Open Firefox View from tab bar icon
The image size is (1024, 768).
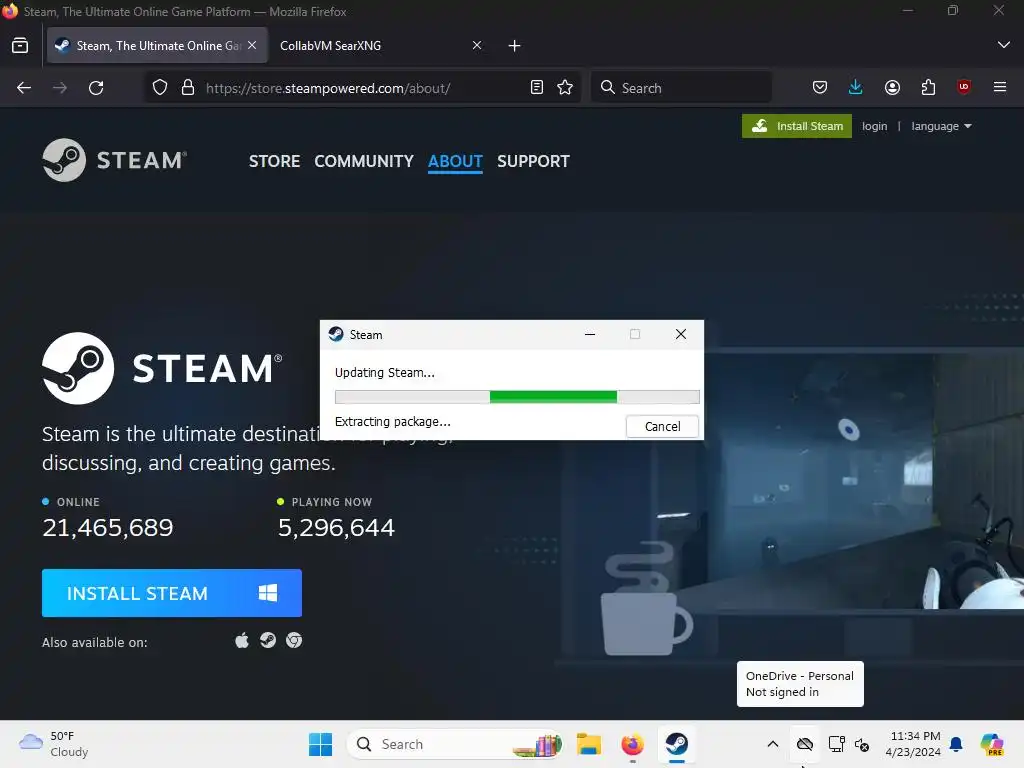pos(20,46)
